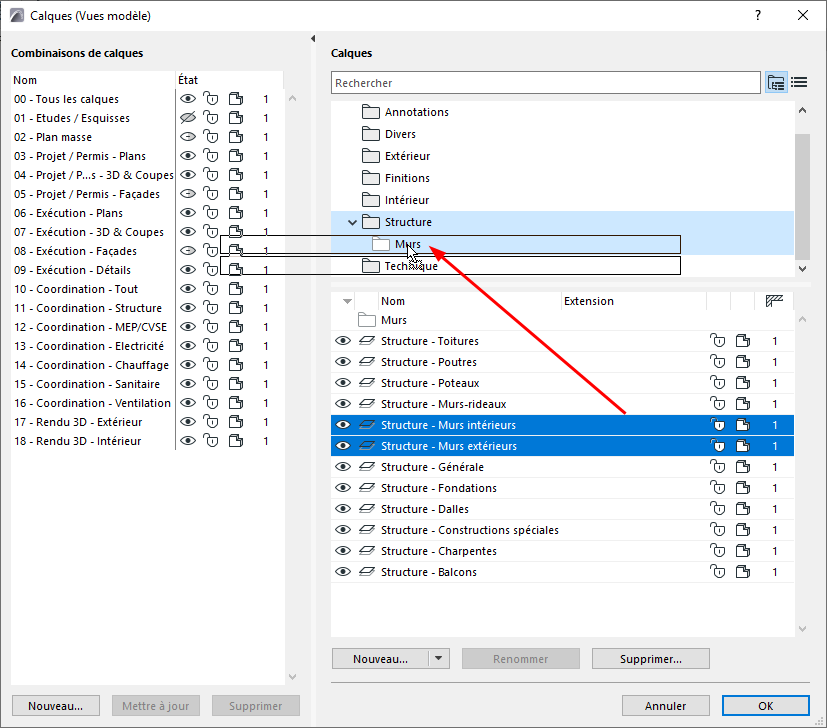Click the folder tree scrollbar thumb
The height and width of the screenshot is (728, 827).
pyautogui.click(x=802, y=197)
